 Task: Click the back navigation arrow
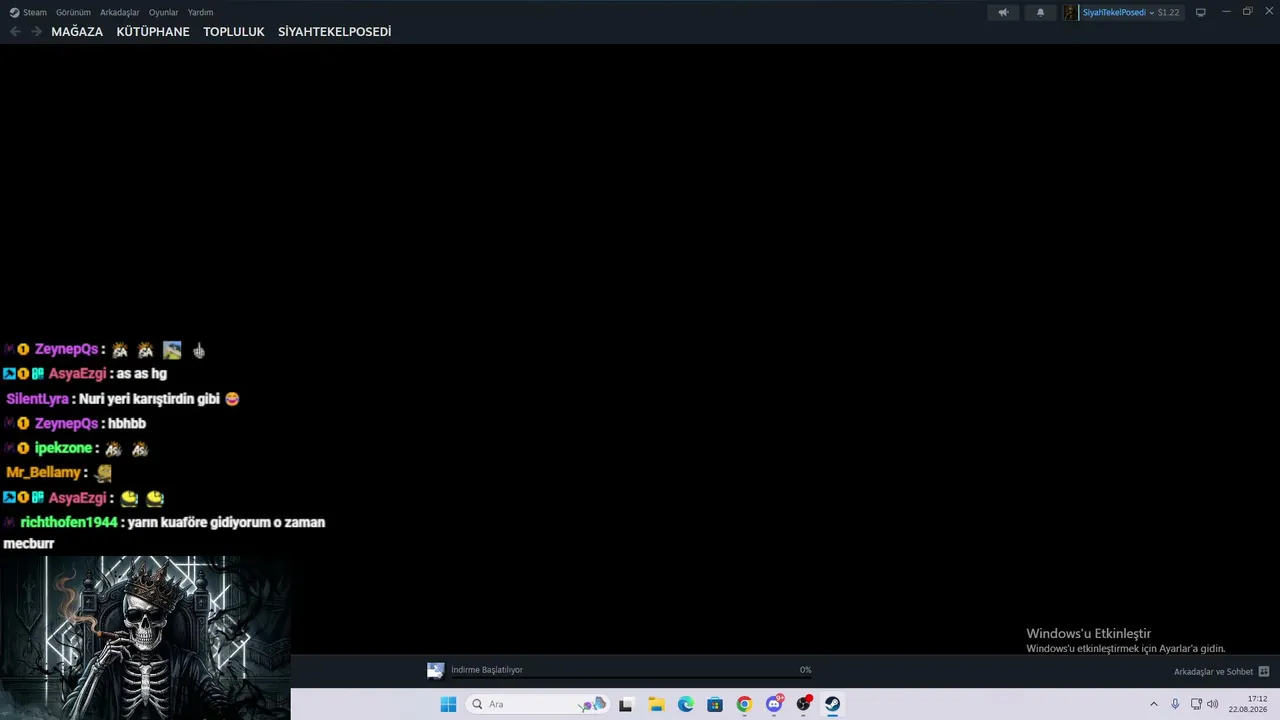(x=15, y=32)
